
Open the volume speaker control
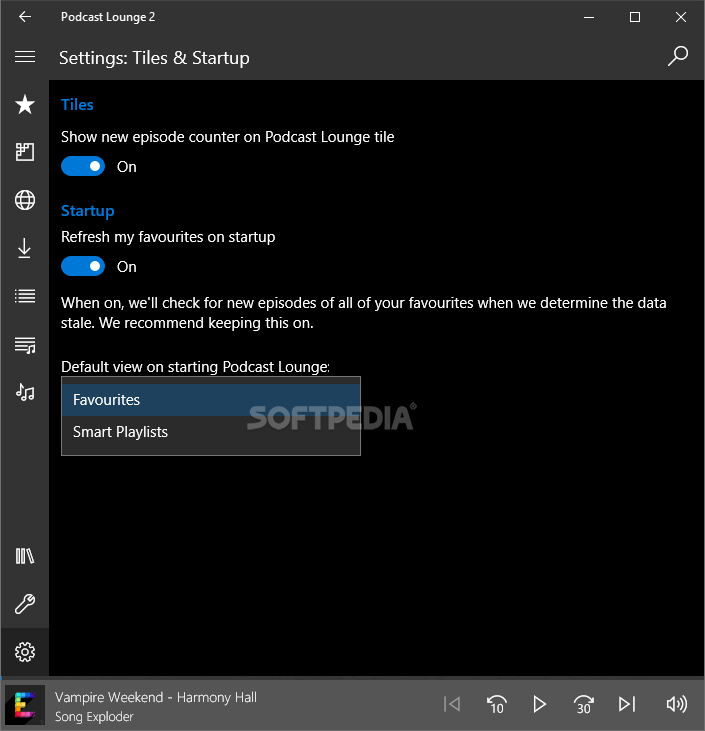tap(677, 704)
